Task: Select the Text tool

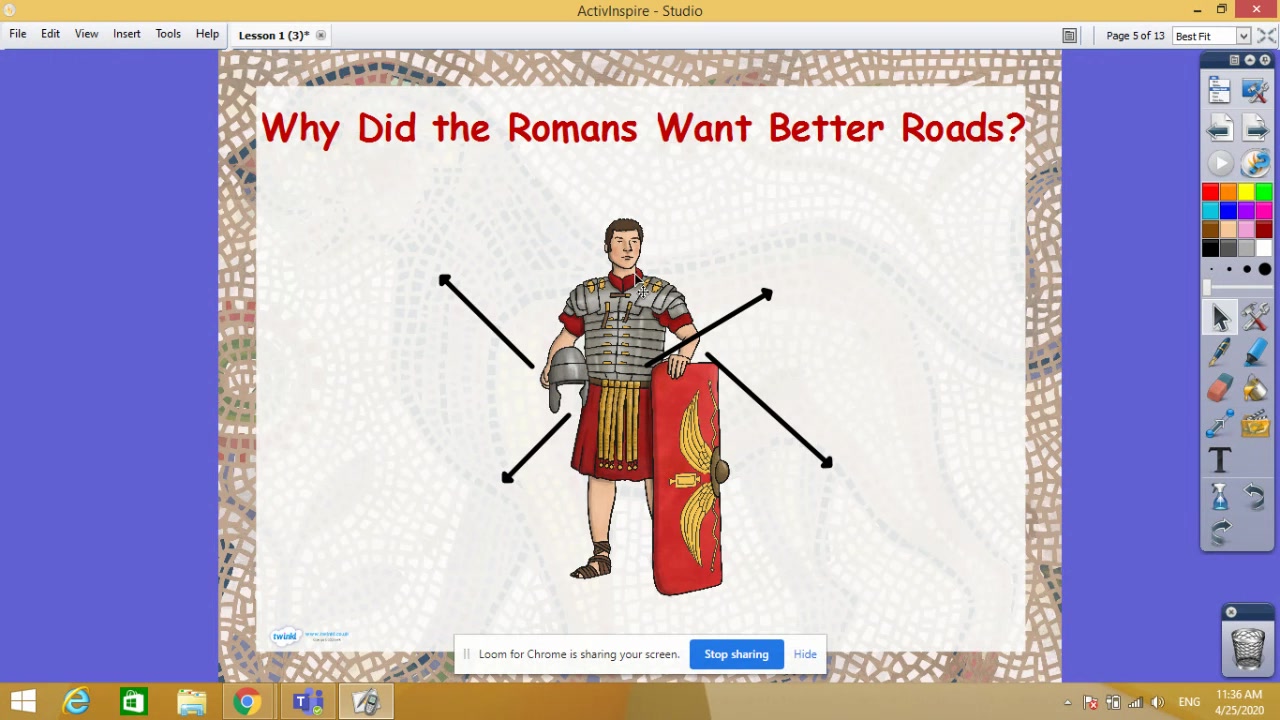Action: pos(1219,460)
